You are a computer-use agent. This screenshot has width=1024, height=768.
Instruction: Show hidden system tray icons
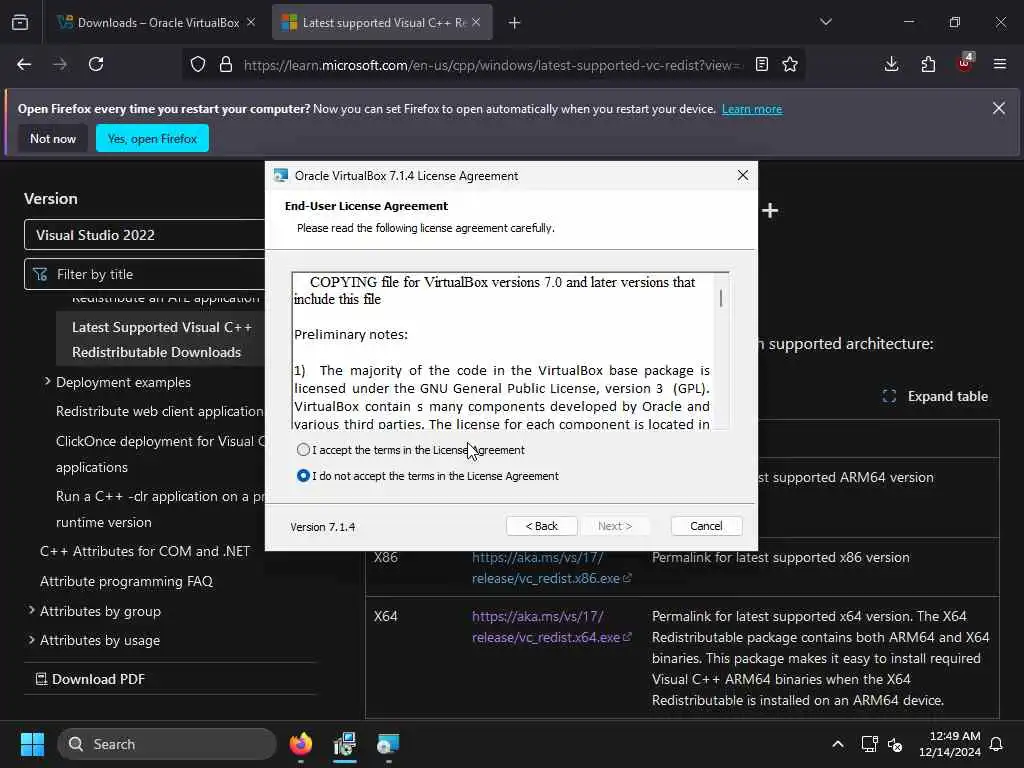click(838, 744)
